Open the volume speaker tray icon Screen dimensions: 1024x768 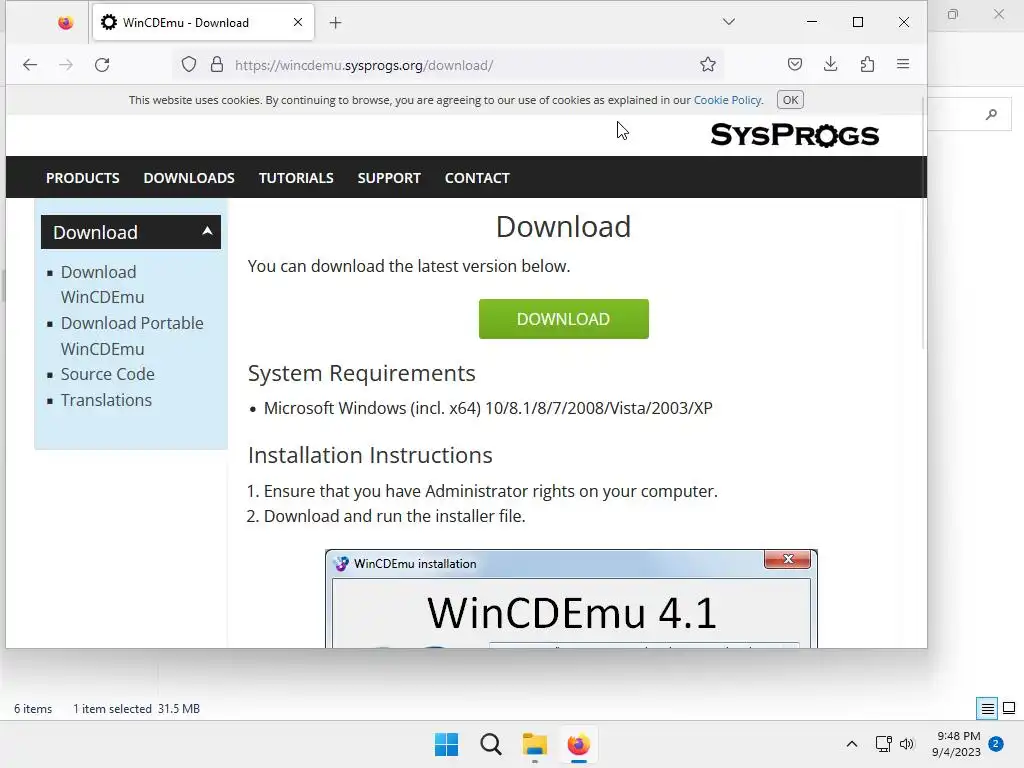(x=907, y=744)
